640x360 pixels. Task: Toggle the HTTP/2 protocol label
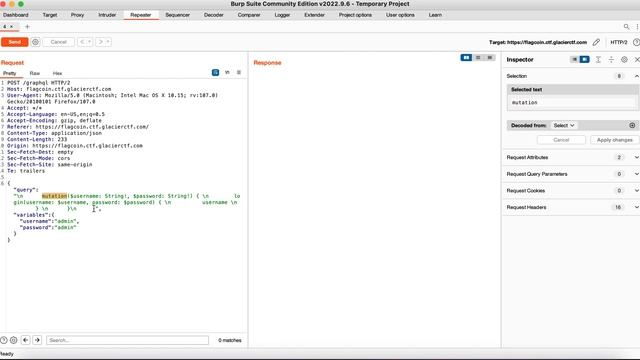pos(618,42)
